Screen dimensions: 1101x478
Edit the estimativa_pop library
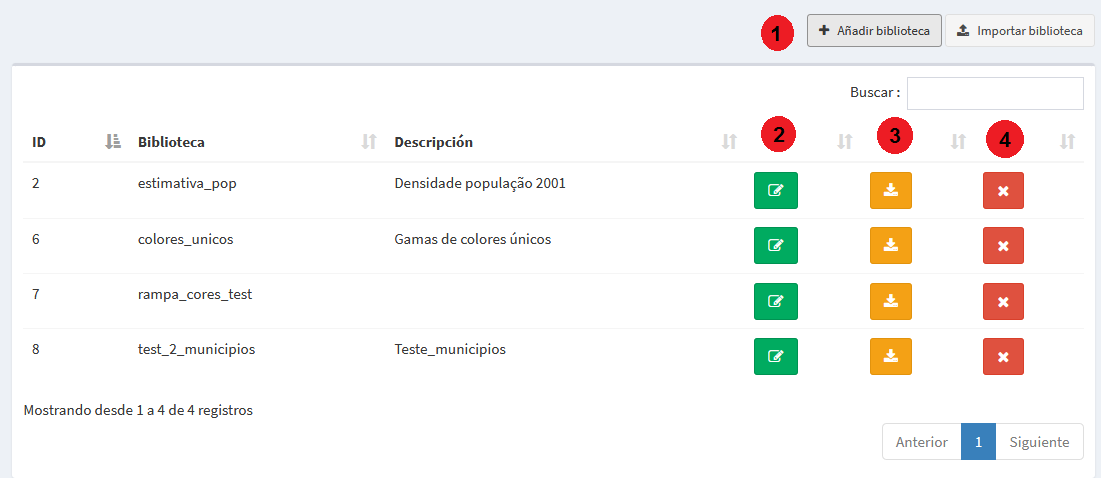pyautogui.click(x=776, y=190)
